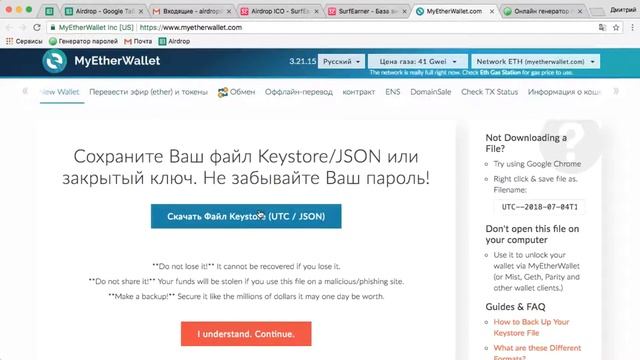
Task: Switch to the first pinned green tab
Action: coord(49,11)
